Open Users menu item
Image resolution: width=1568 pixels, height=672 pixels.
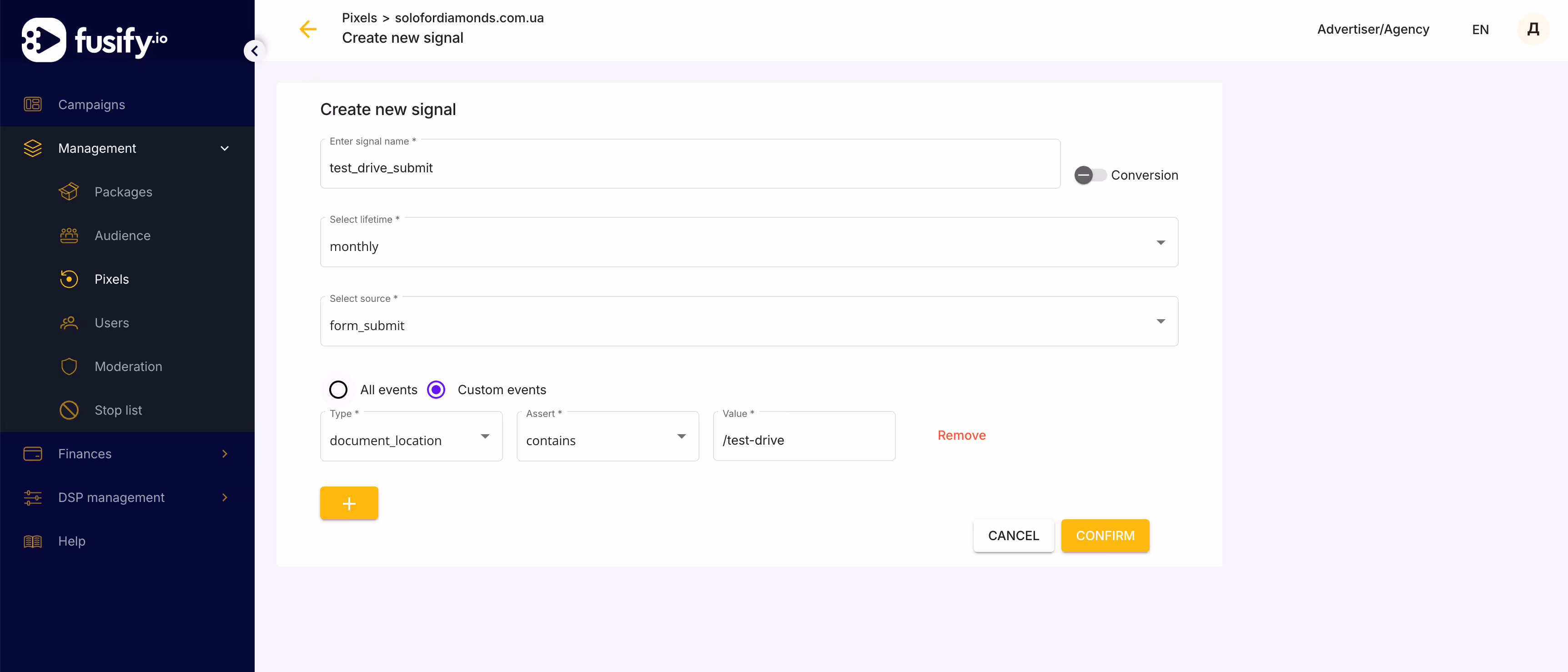point(127,323)
